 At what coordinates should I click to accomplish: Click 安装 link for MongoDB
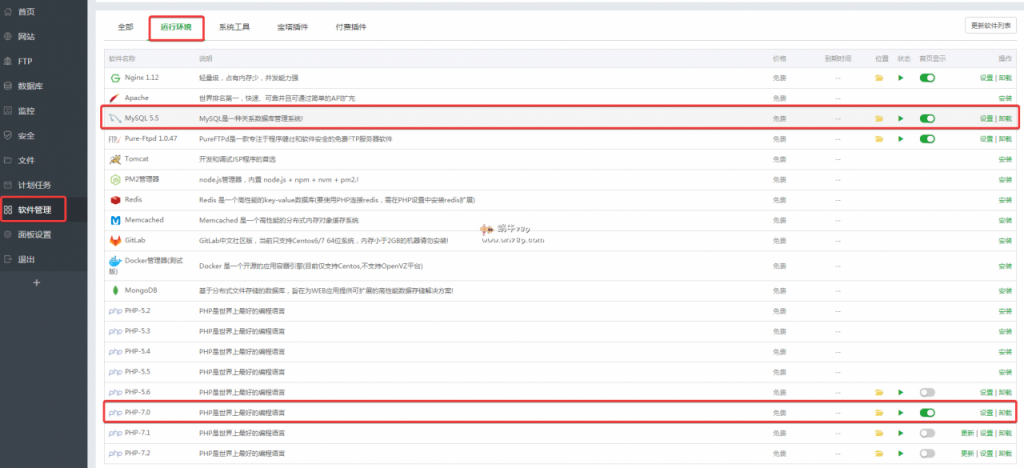click(1005, 290)
